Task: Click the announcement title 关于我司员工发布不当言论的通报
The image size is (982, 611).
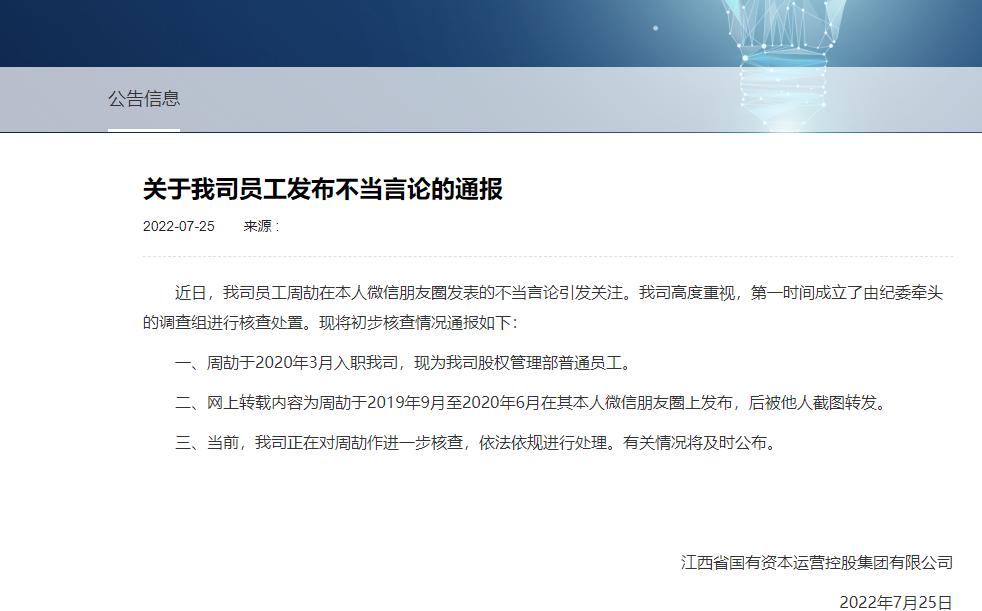Action: pyautogui.click(x=322, y=188)
